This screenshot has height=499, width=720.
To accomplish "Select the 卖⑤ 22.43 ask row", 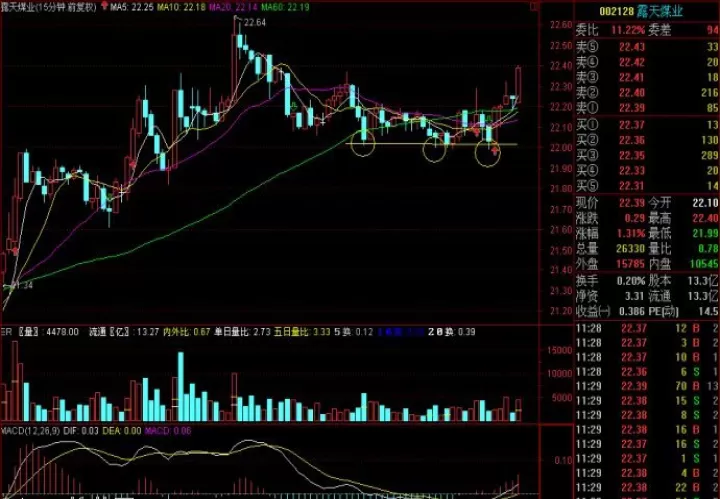I will [647, 47].
